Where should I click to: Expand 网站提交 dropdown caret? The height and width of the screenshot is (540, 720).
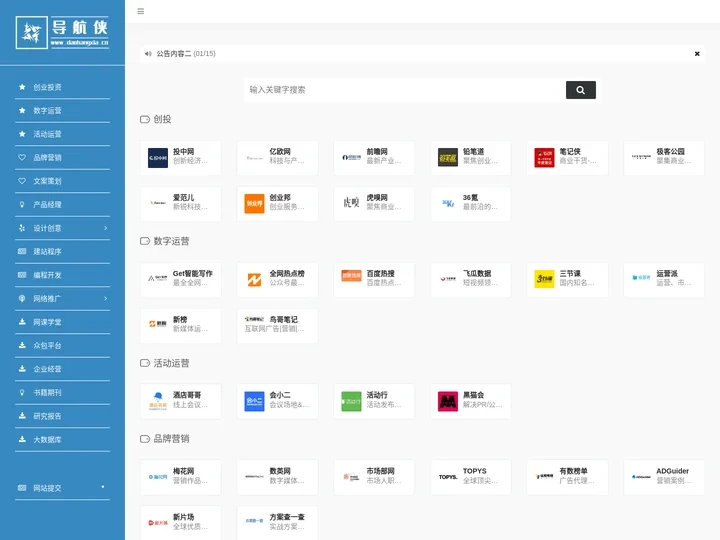(103, 487)
